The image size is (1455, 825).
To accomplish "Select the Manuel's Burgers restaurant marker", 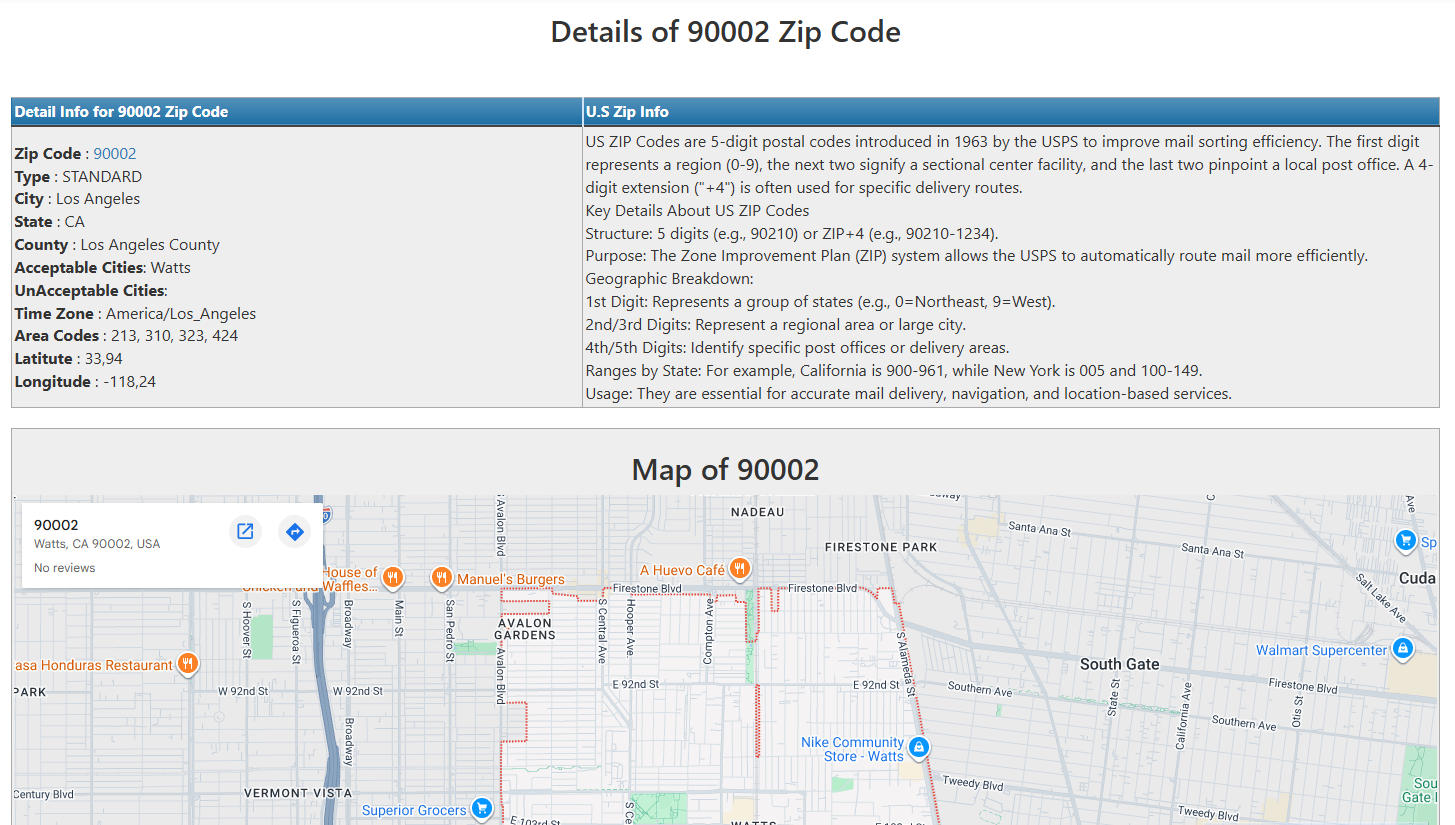I will [440, 577].
